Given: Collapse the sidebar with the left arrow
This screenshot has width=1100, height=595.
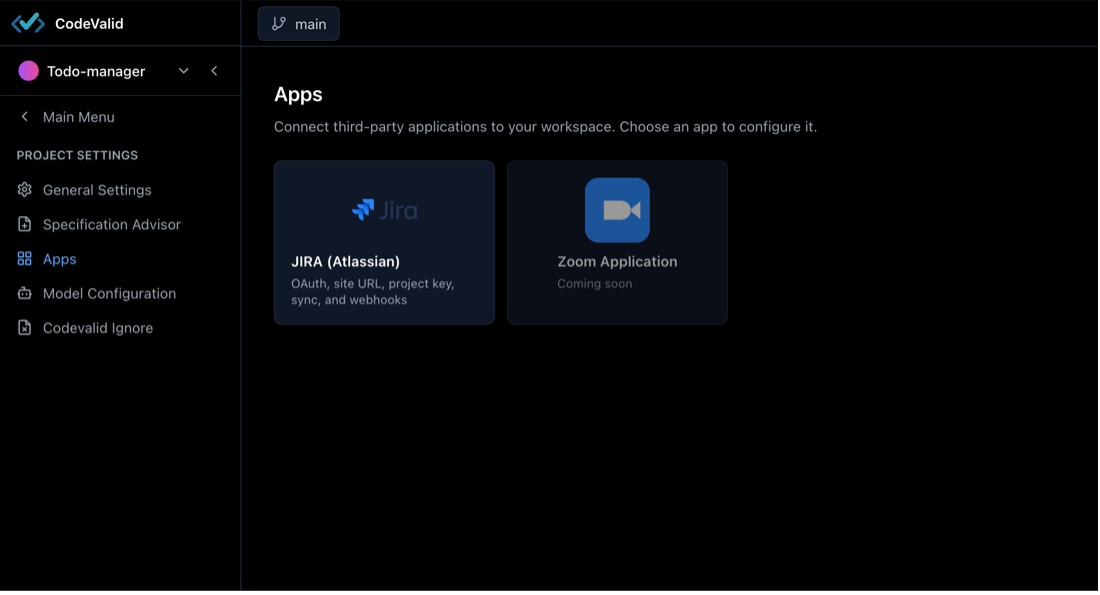Looking at the screenshot, I should 214,71.
